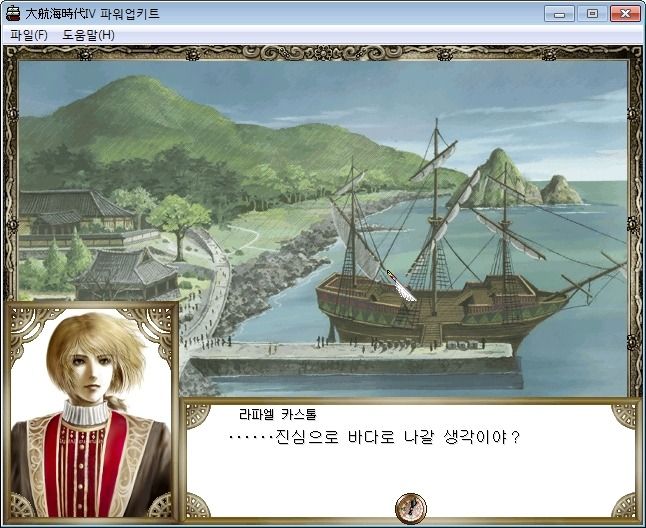Click the top-left ornament of dialogue box

coord(197,416)
